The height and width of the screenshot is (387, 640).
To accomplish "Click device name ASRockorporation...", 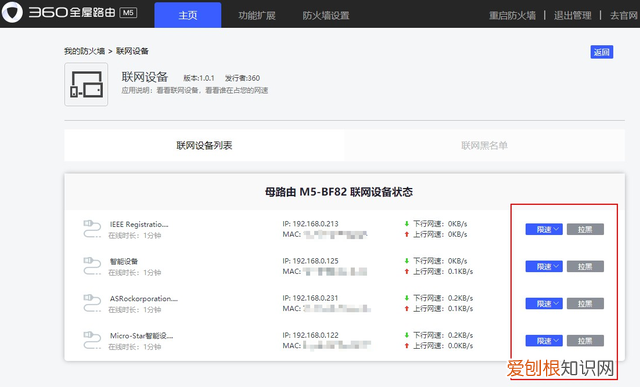I will click(144, 298).
